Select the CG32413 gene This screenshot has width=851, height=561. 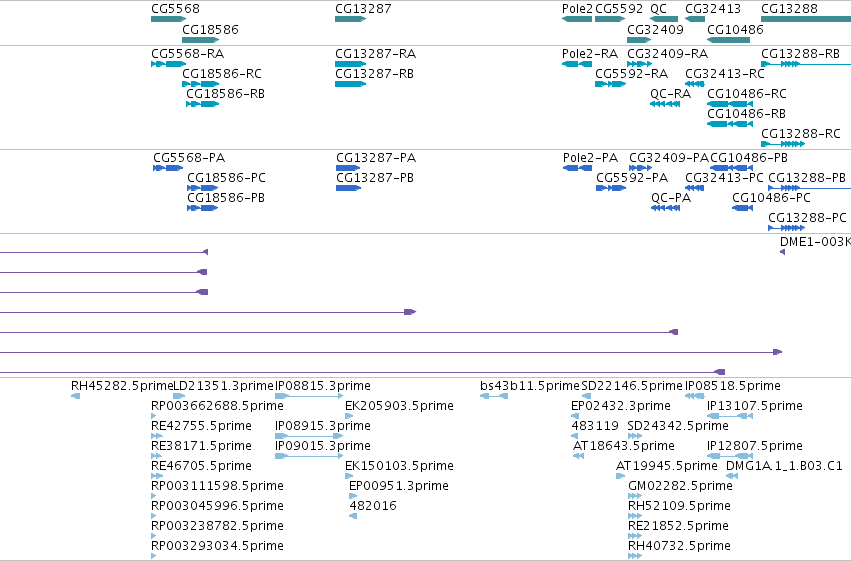pos(695,19)
